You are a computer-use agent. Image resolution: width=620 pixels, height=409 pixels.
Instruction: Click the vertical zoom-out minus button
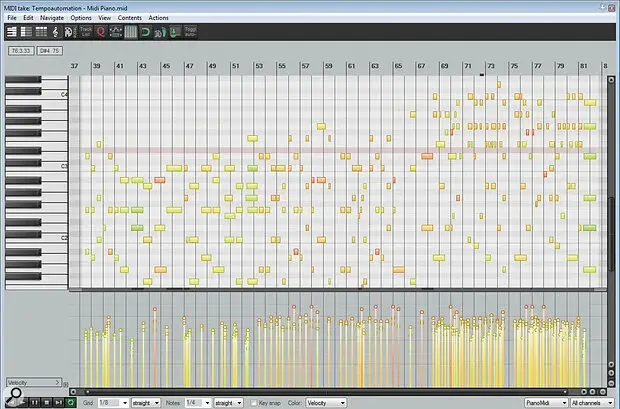611,383
